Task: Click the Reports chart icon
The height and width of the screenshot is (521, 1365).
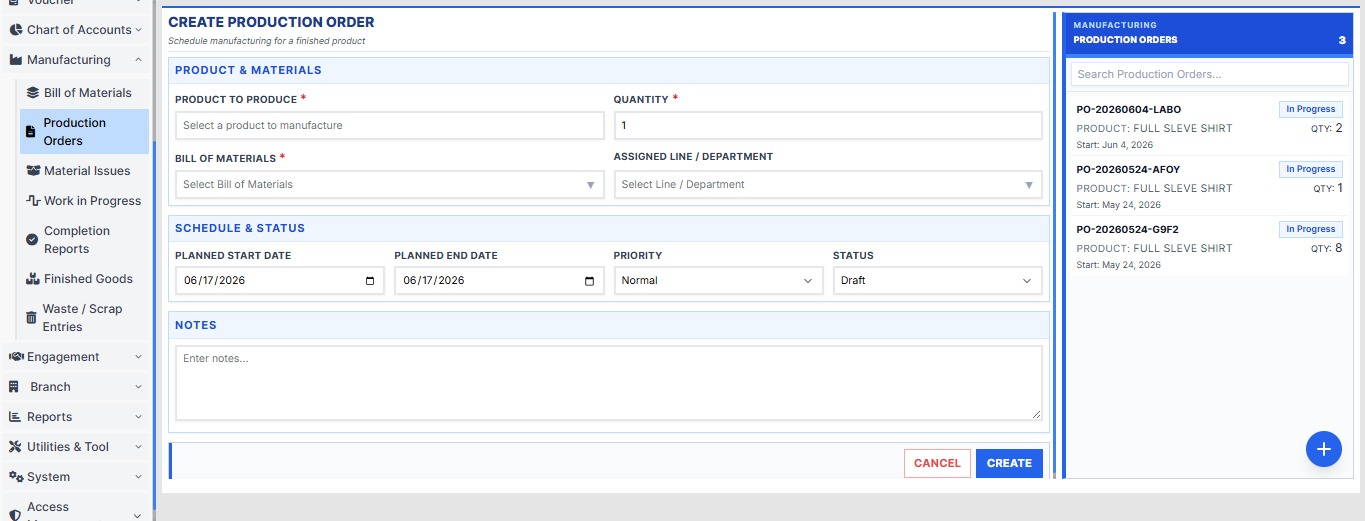Action: pyautogui.click(x=15, y=417)
